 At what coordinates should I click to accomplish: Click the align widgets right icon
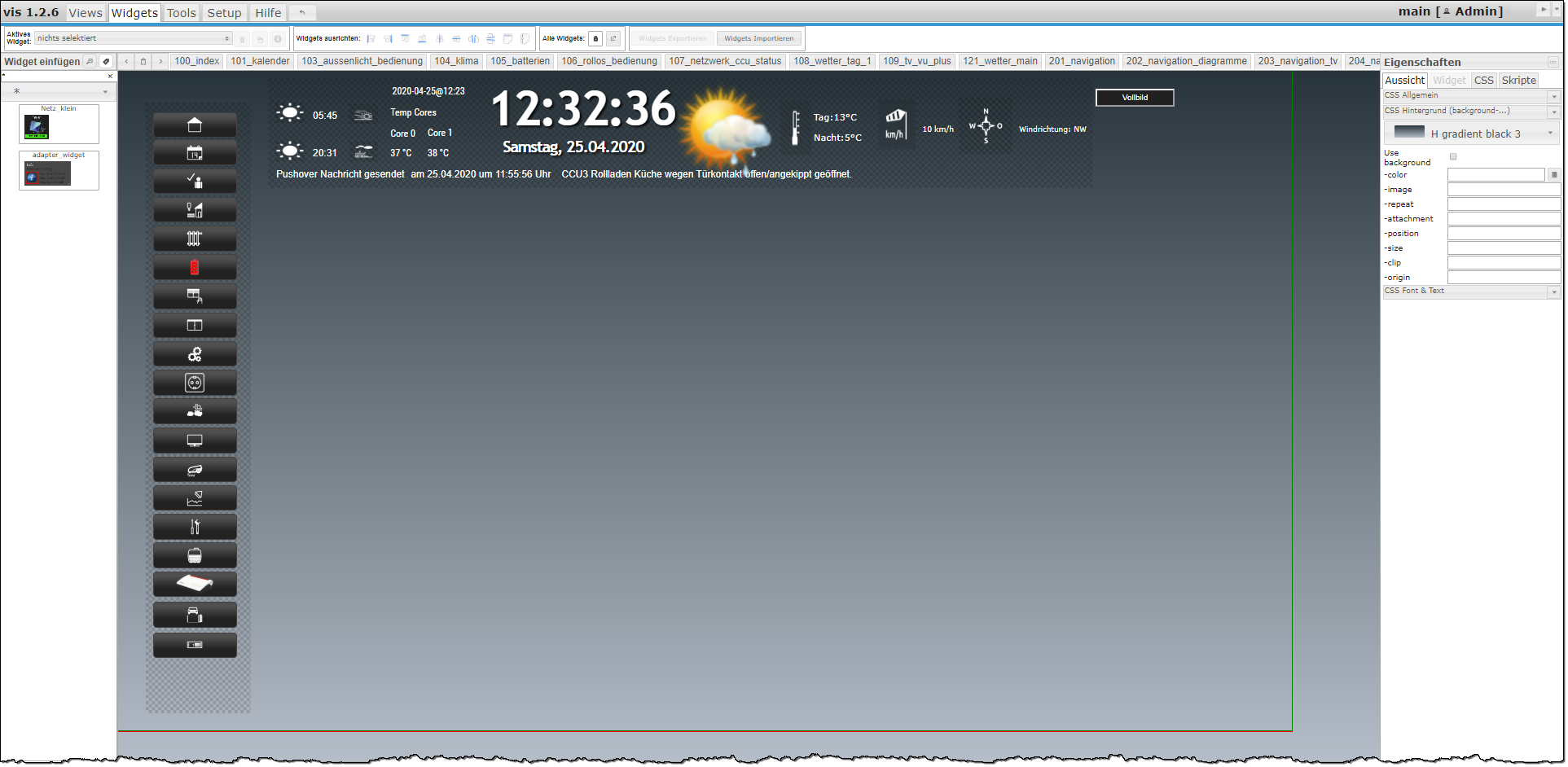(x=388, y=38)
